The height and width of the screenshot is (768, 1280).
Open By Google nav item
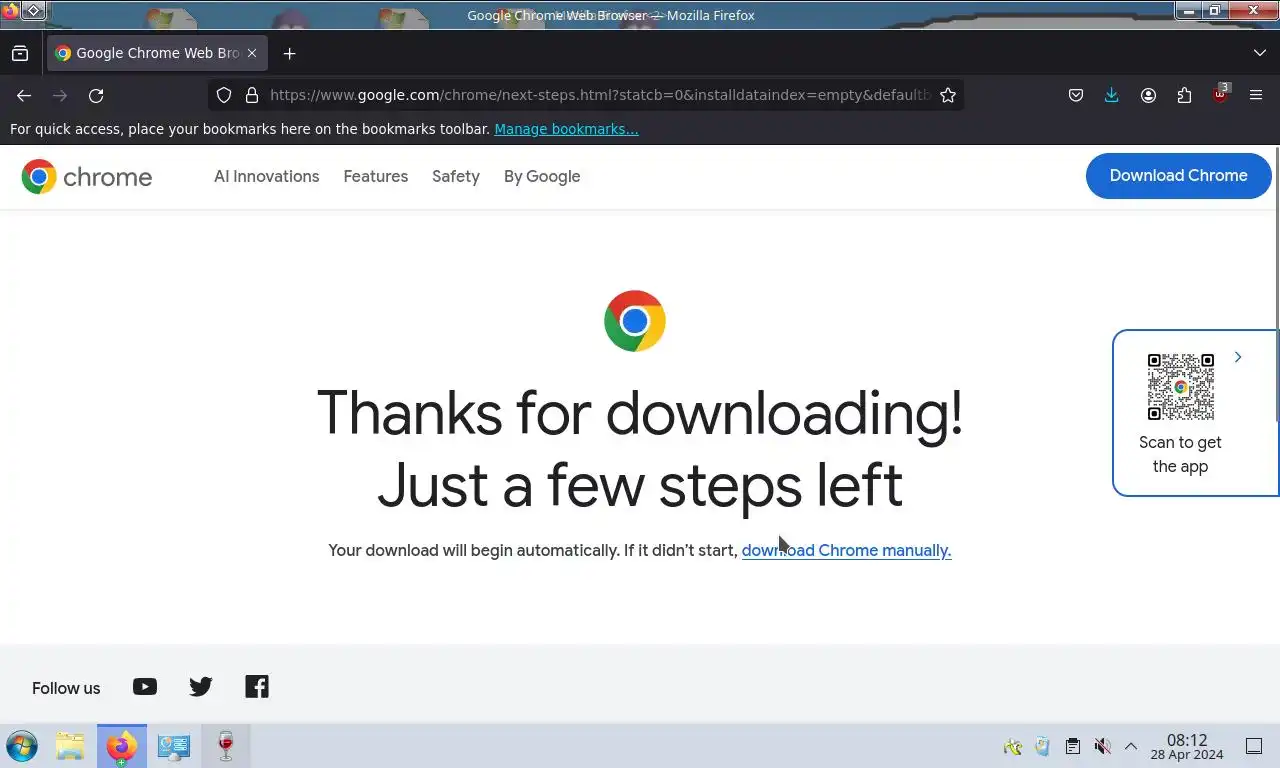pos(542,176)
